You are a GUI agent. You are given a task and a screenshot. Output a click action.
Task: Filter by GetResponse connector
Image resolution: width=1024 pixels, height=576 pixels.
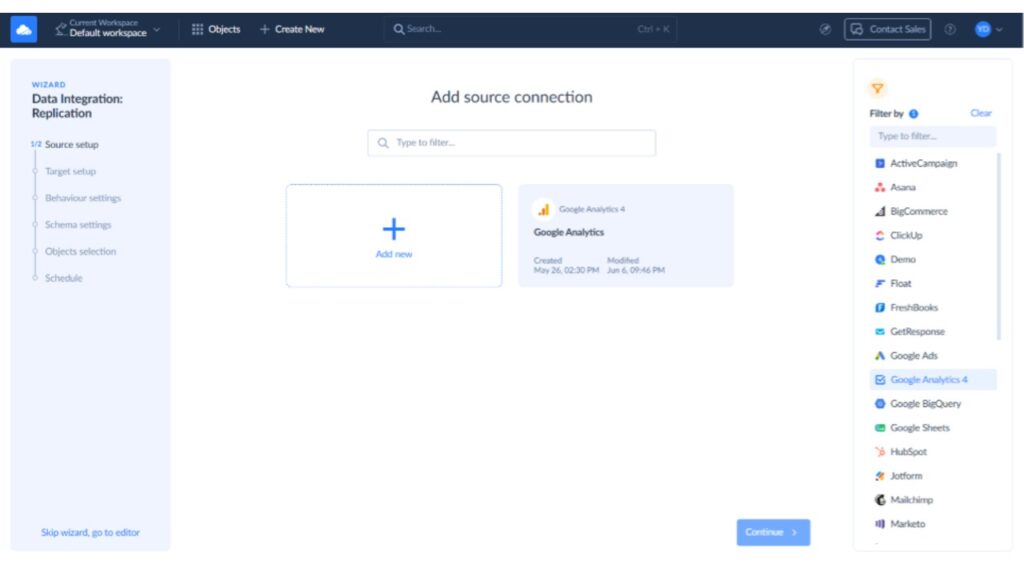point(933,332)
